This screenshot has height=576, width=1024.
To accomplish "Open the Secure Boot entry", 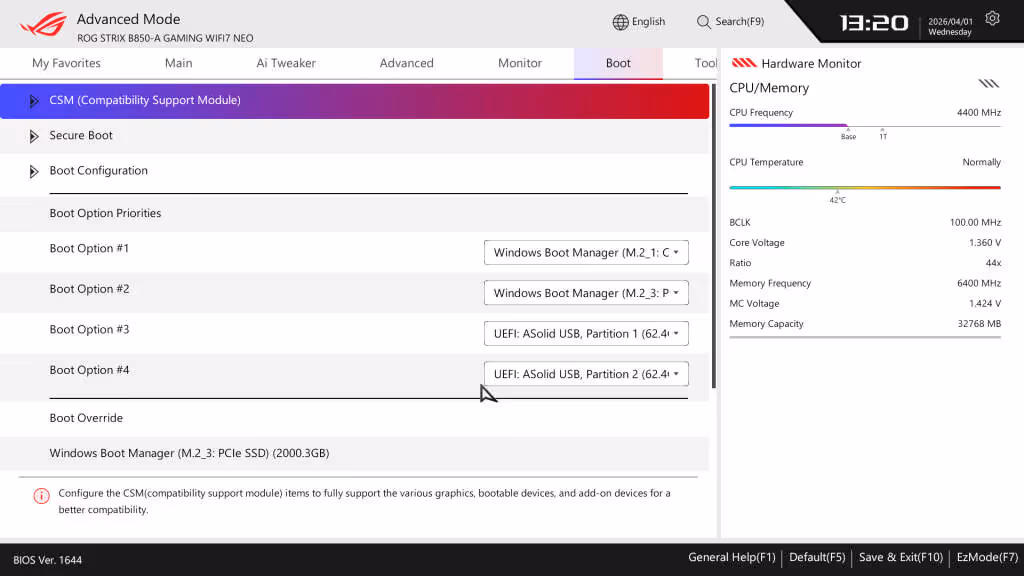I will click(x=355, y=136).
